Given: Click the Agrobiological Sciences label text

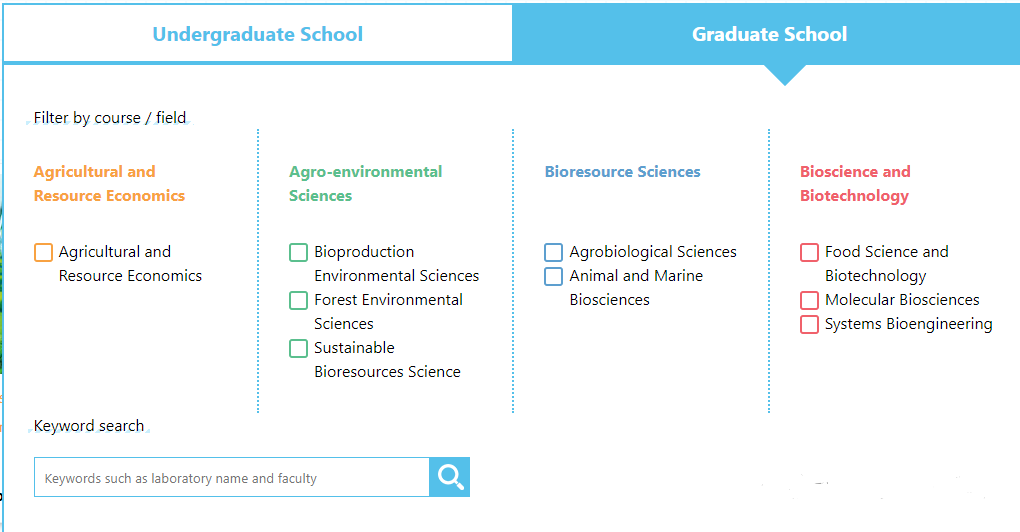Looking at the screenshot, I should click(x=653, y=252).
